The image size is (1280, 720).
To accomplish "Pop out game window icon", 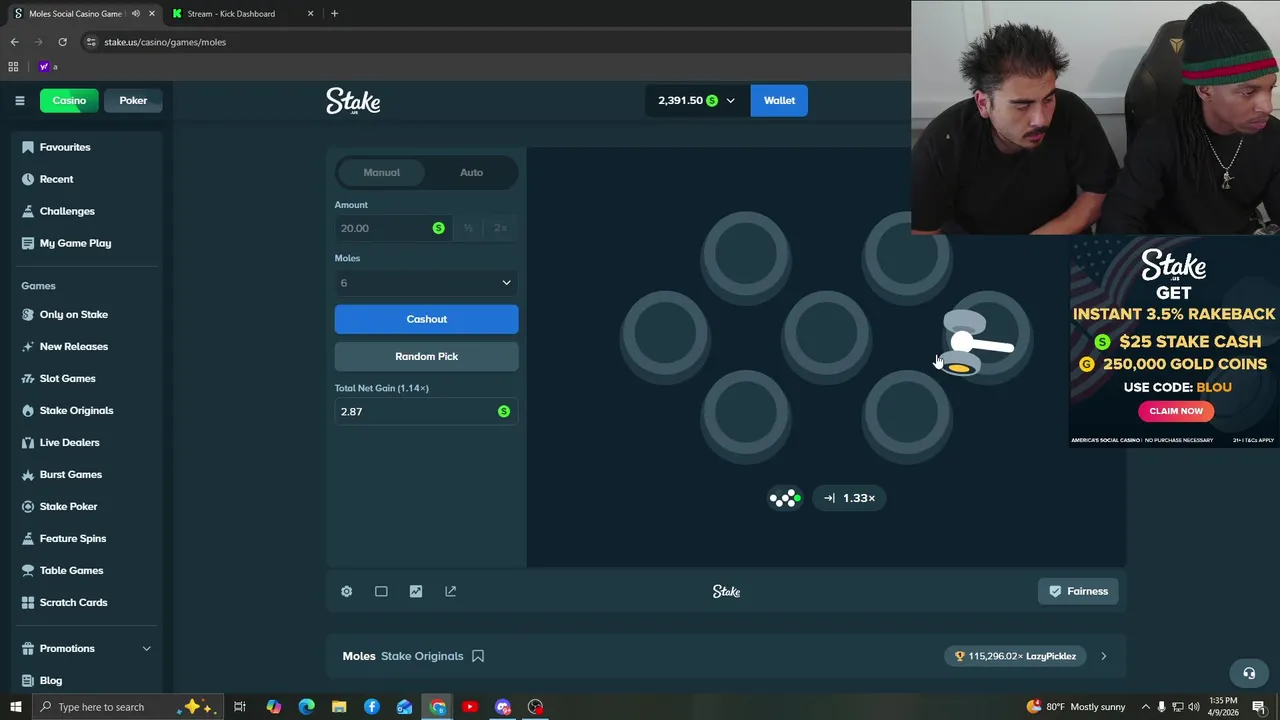I will click(451, 591).
